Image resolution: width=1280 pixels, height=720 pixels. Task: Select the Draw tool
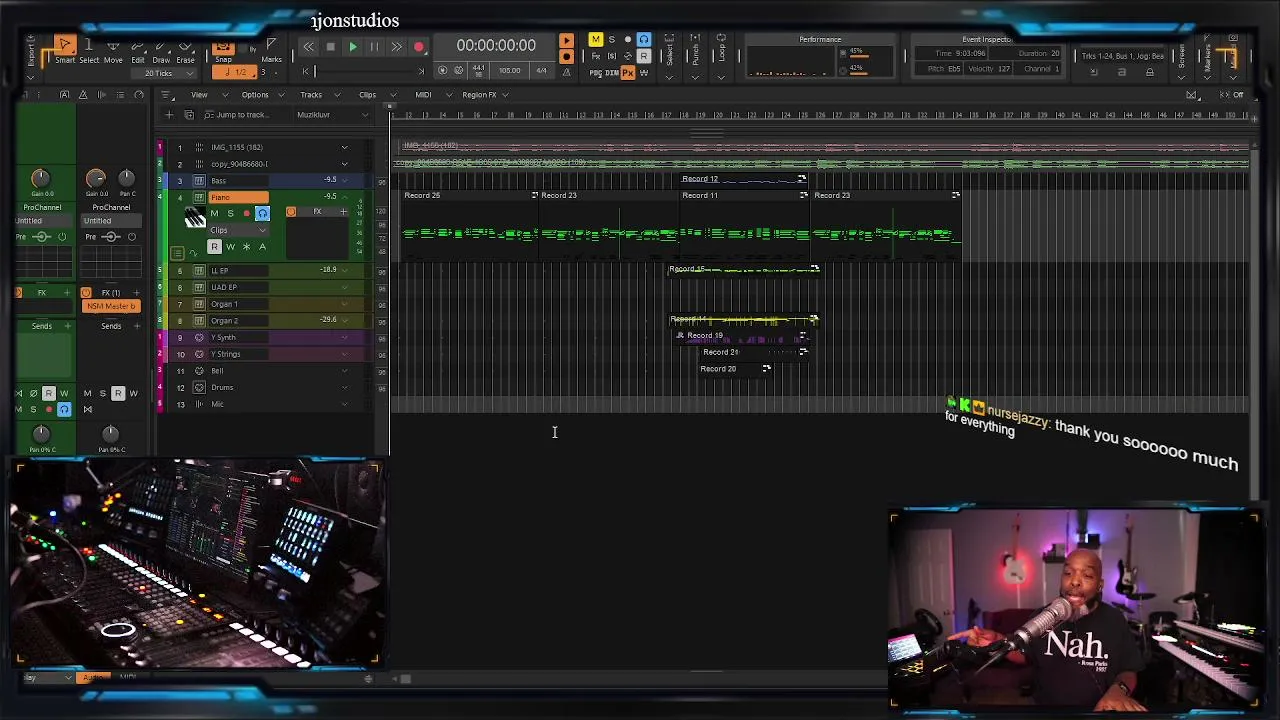tap(161, 50)
